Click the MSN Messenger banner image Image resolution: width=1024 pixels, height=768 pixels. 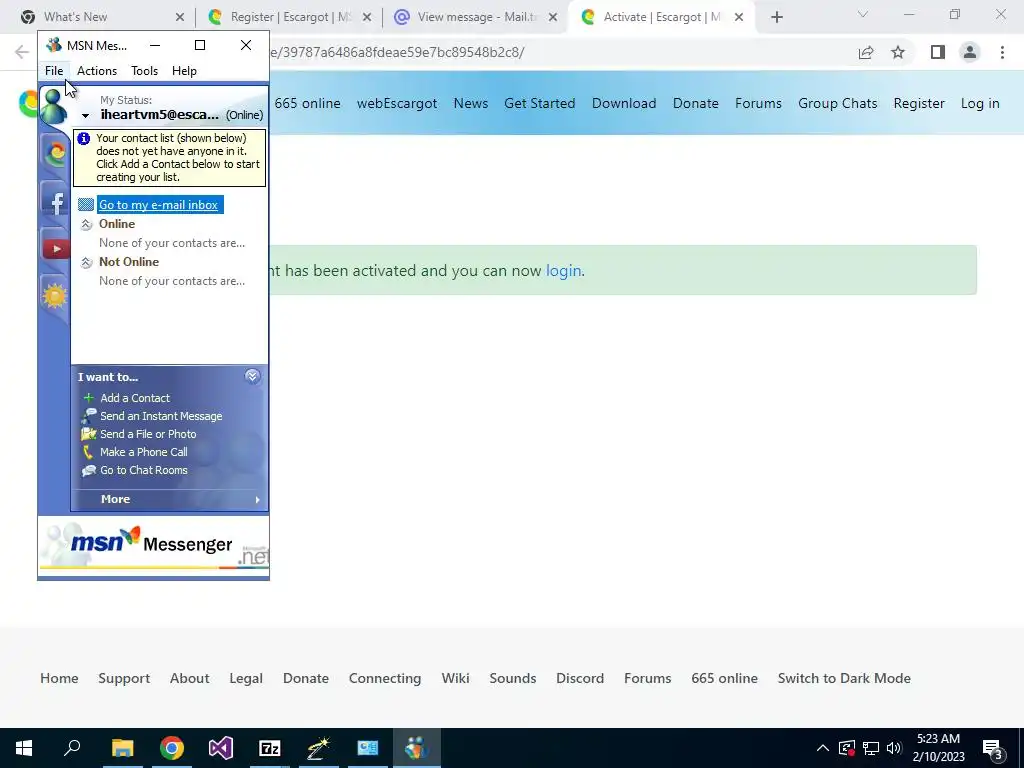pyautogui.click(x=154, y=544)
